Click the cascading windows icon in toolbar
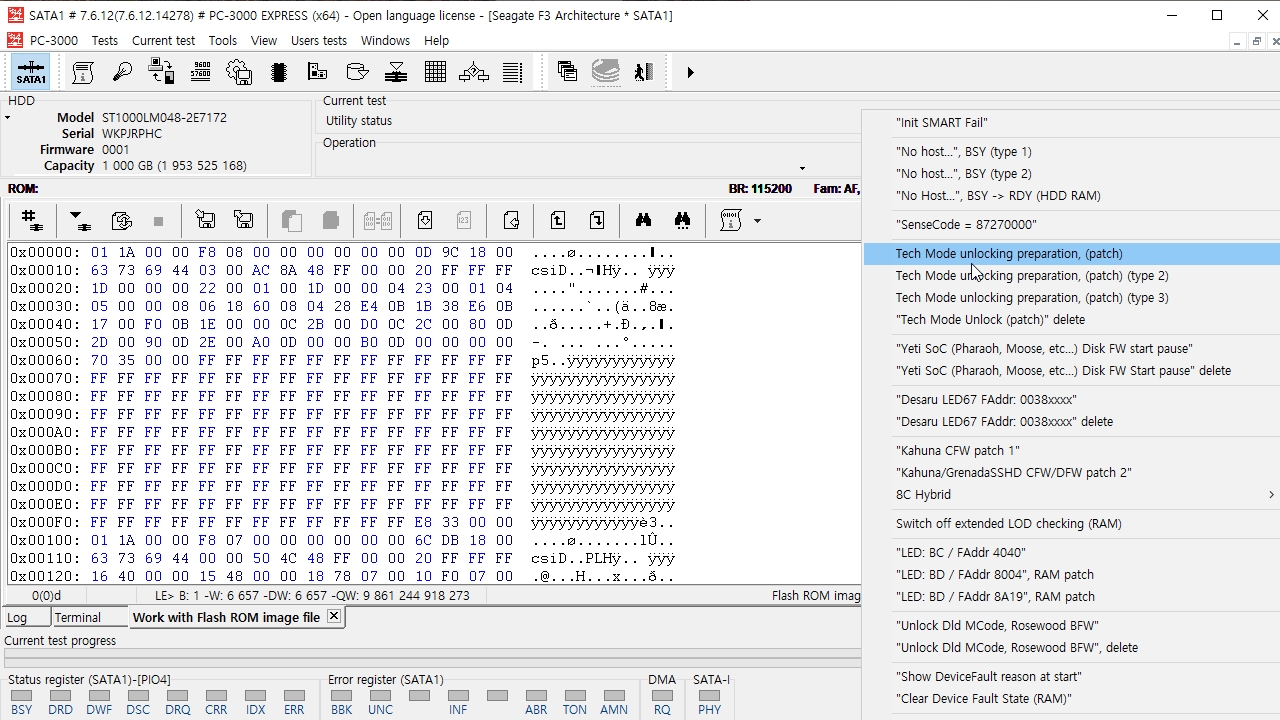 click(567, 72)
